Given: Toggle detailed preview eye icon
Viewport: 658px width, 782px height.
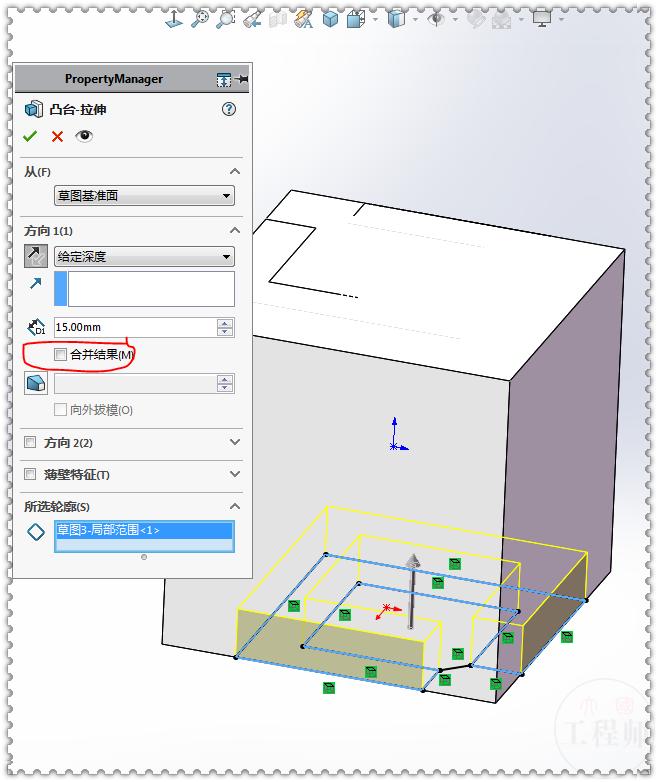Looking at the screenshot, I should click(84, 136).
